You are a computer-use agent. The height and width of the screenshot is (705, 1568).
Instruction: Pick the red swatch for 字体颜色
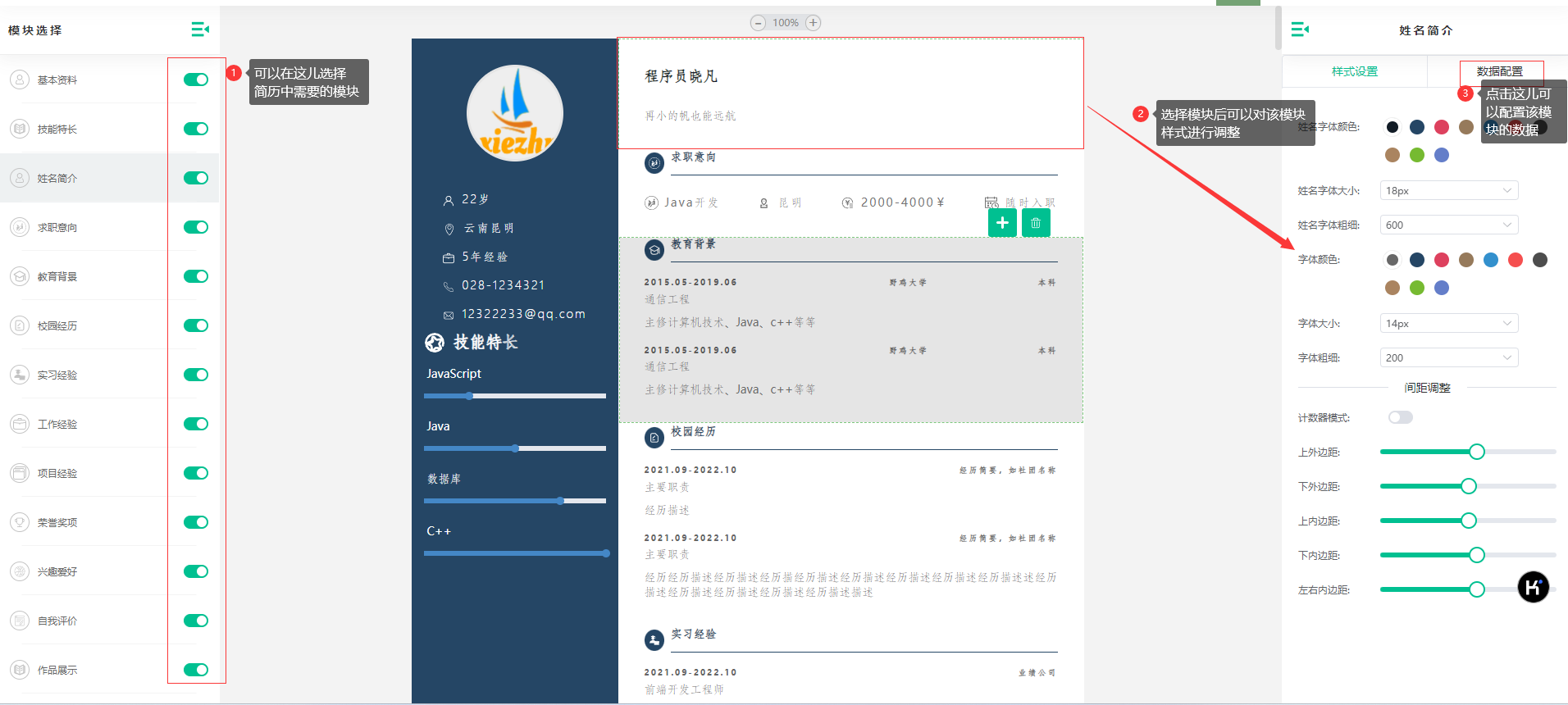1516,260
